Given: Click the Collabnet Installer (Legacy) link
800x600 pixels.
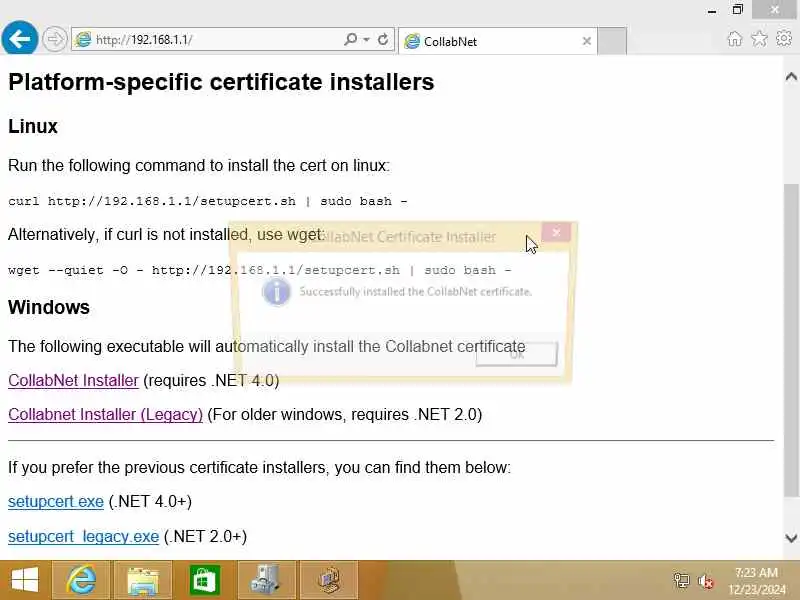Looking at the screenshot, I should pos(106,415).
